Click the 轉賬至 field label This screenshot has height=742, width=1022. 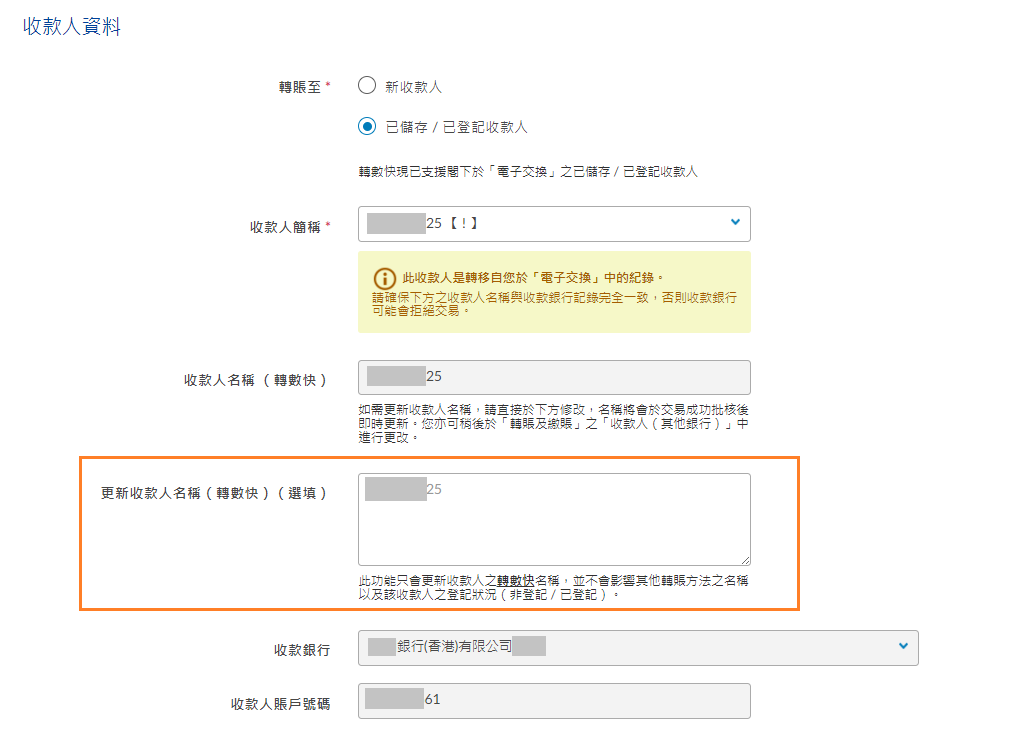pos(300,87)
